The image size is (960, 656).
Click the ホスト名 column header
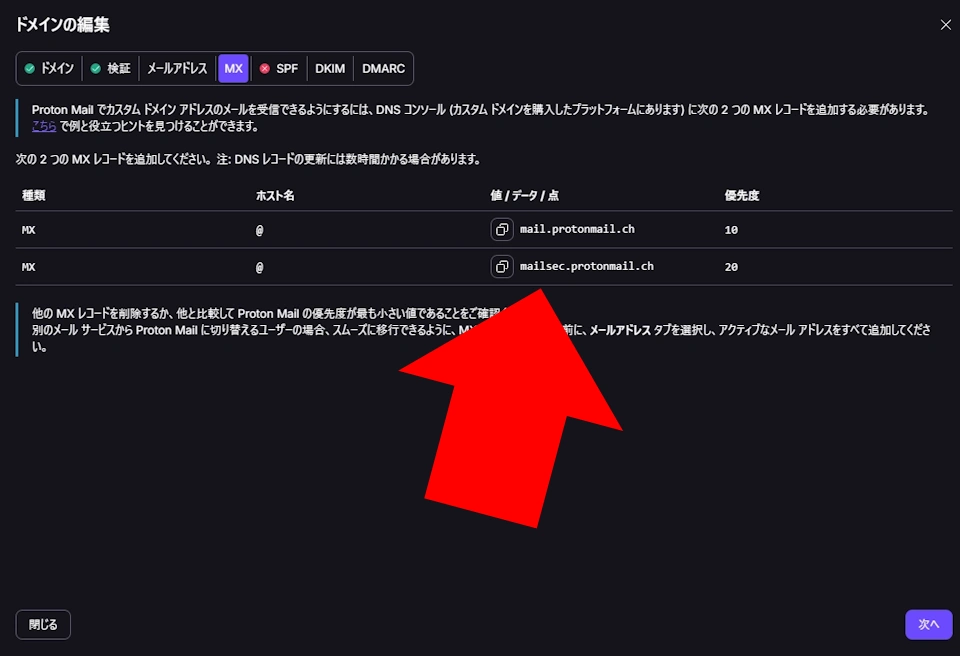tap(275, 196)
